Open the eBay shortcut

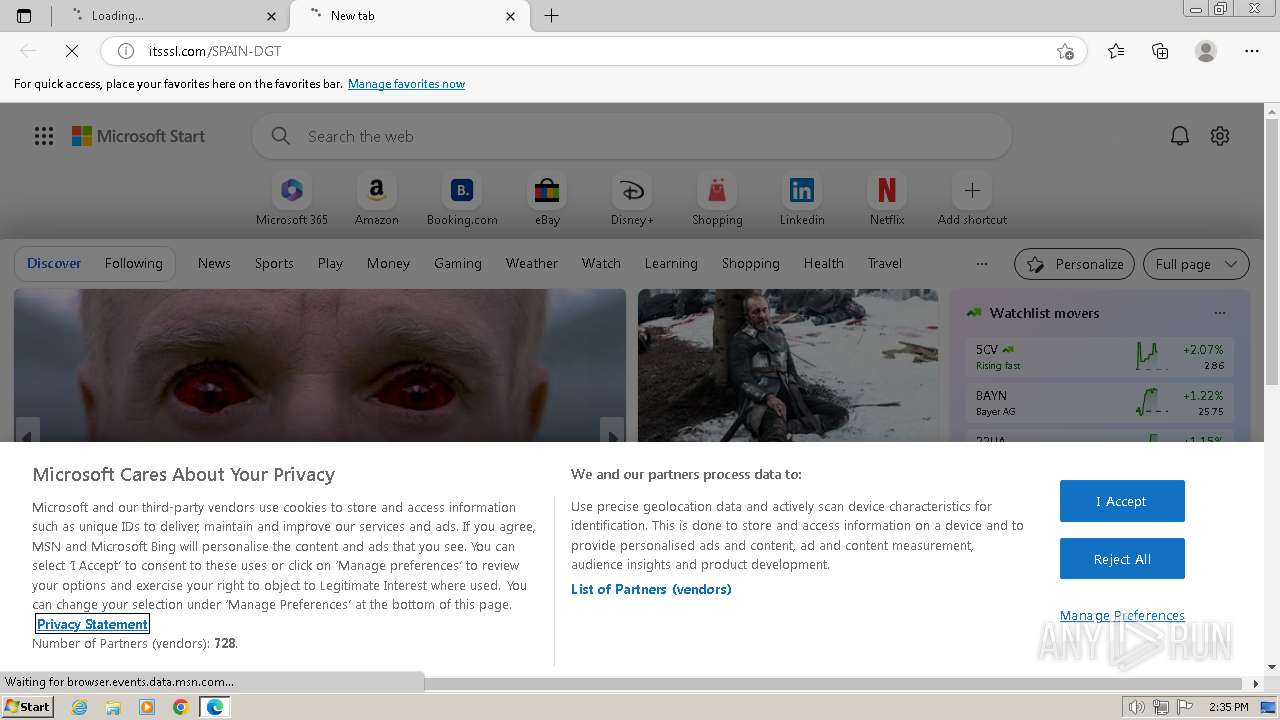point(547,200)
